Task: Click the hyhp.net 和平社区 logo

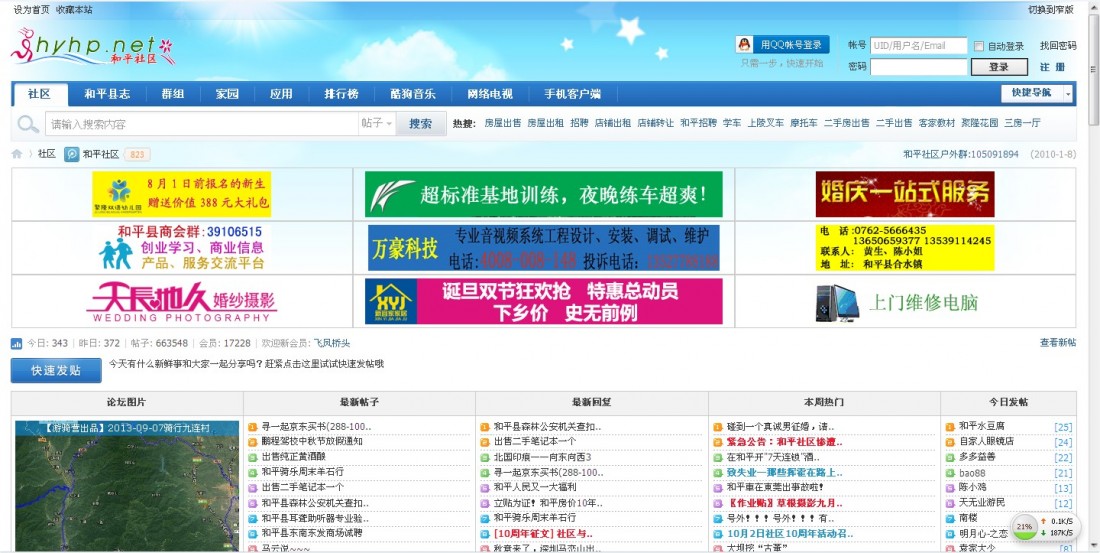Action: coord(93,48)
